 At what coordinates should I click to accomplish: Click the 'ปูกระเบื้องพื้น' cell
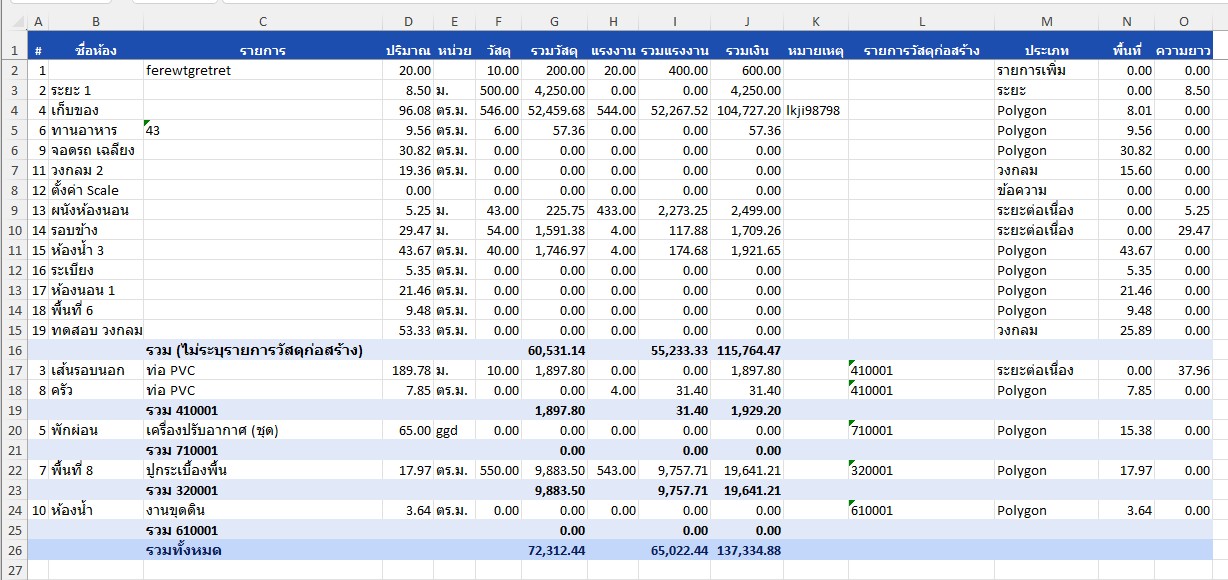click(262, 470)
